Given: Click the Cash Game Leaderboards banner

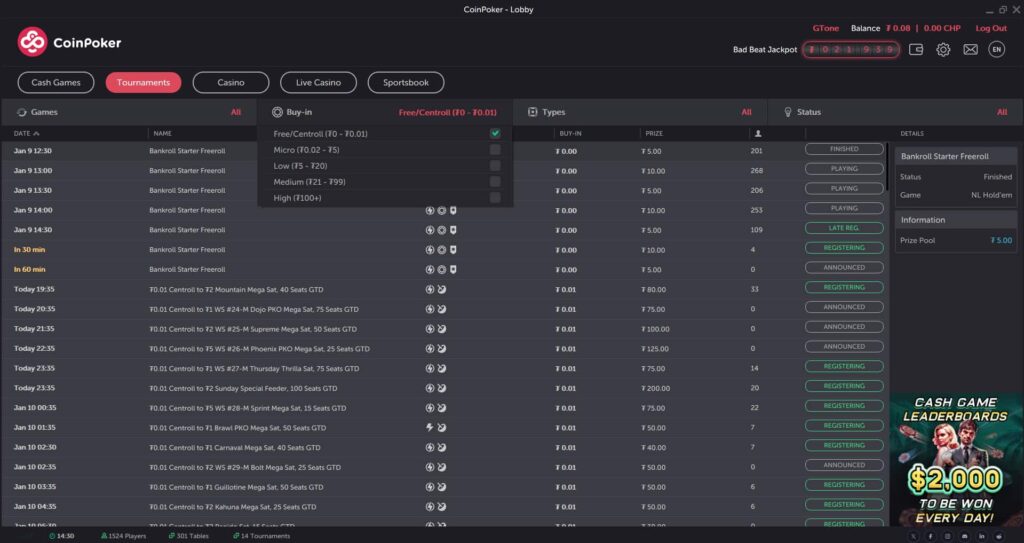Looking at the screenshot, I should click(956, 459).
